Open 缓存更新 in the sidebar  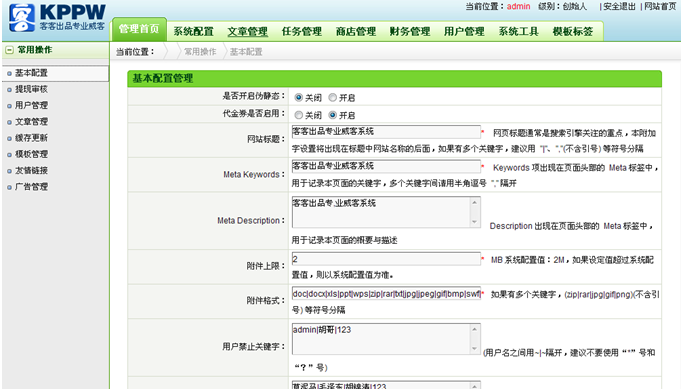31,138
